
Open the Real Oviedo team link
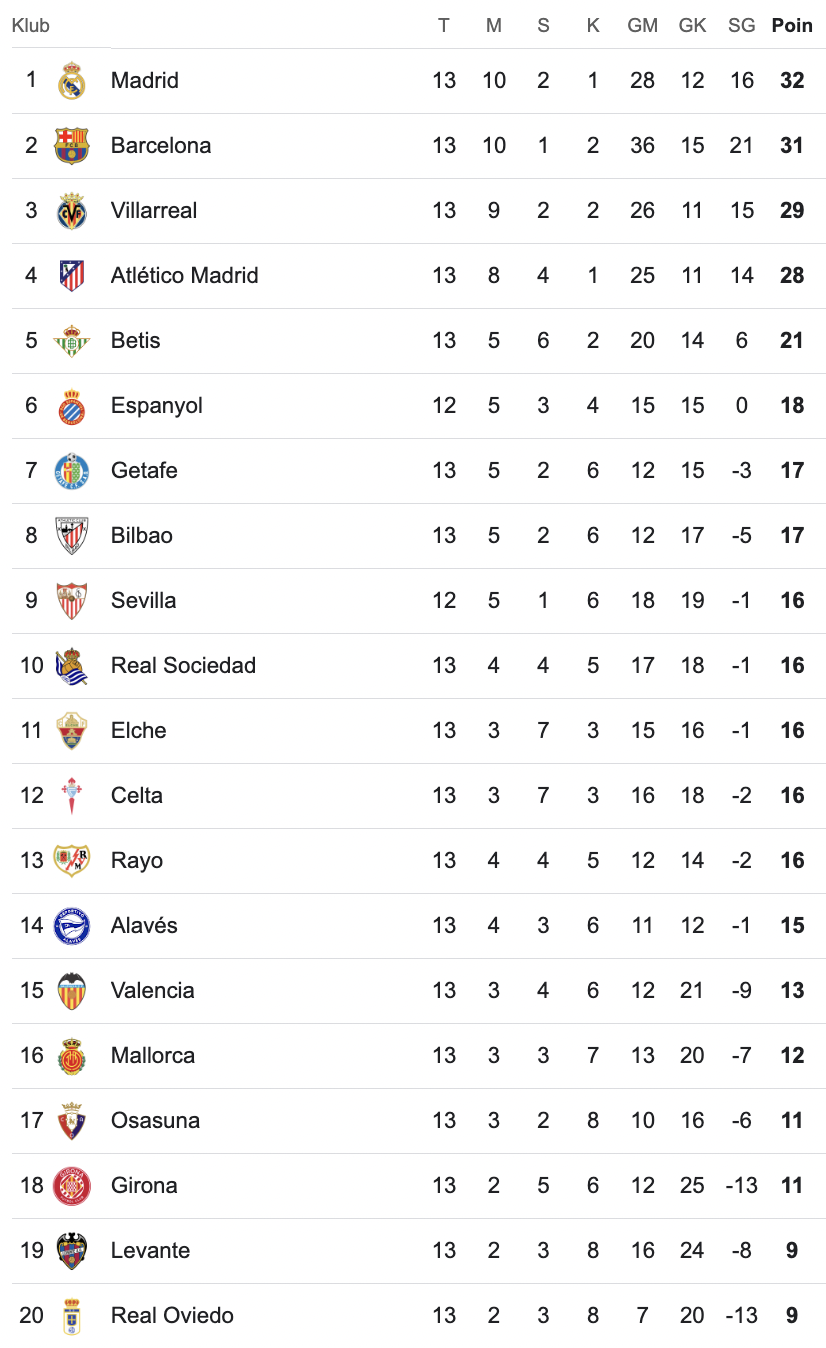pos(172,1316)
